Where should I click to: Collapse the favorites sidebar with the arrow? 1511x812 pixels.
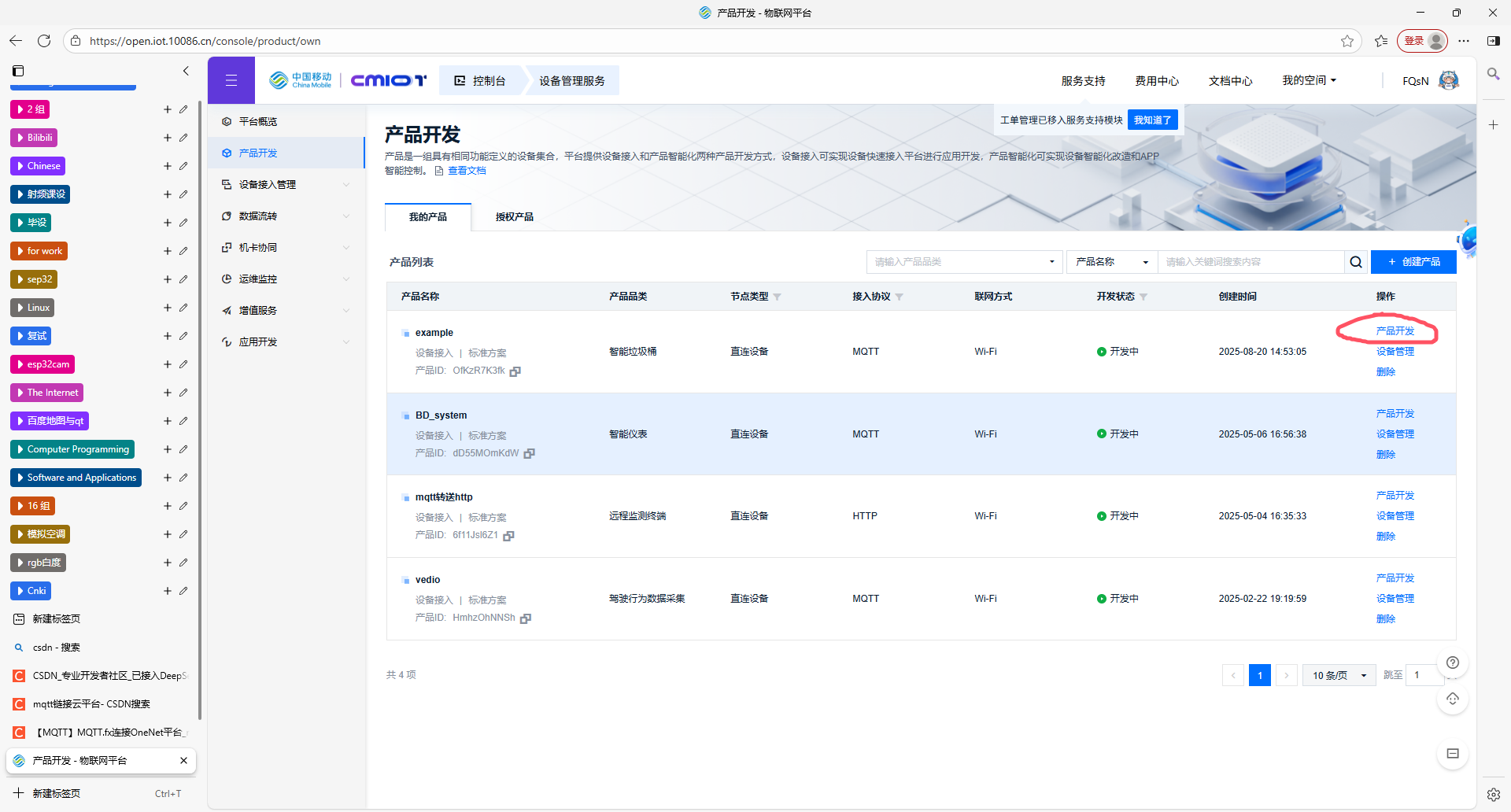click(186, 71)
